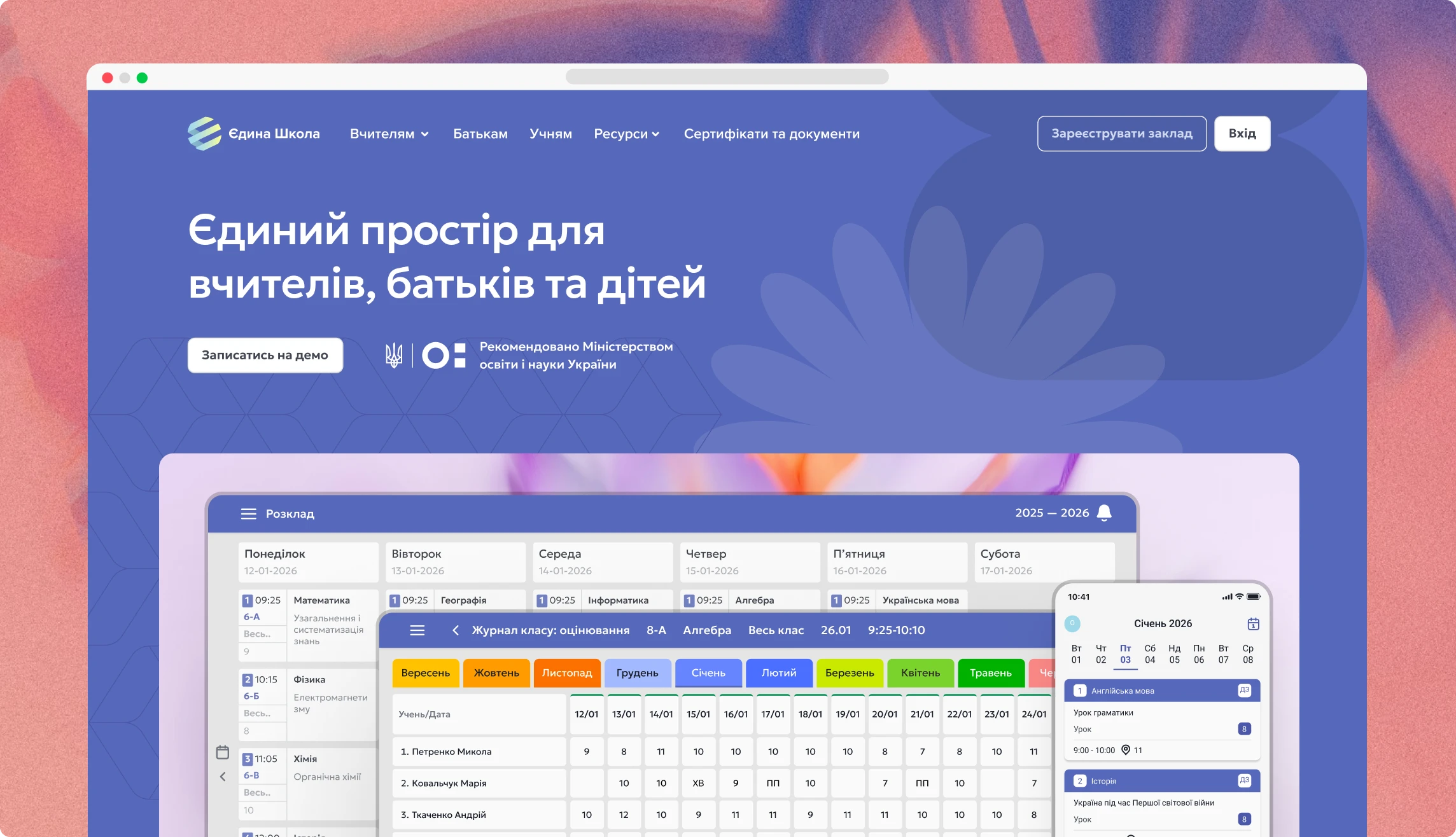Click student row 3. Ткаченко Андрій

click(479, 815)
